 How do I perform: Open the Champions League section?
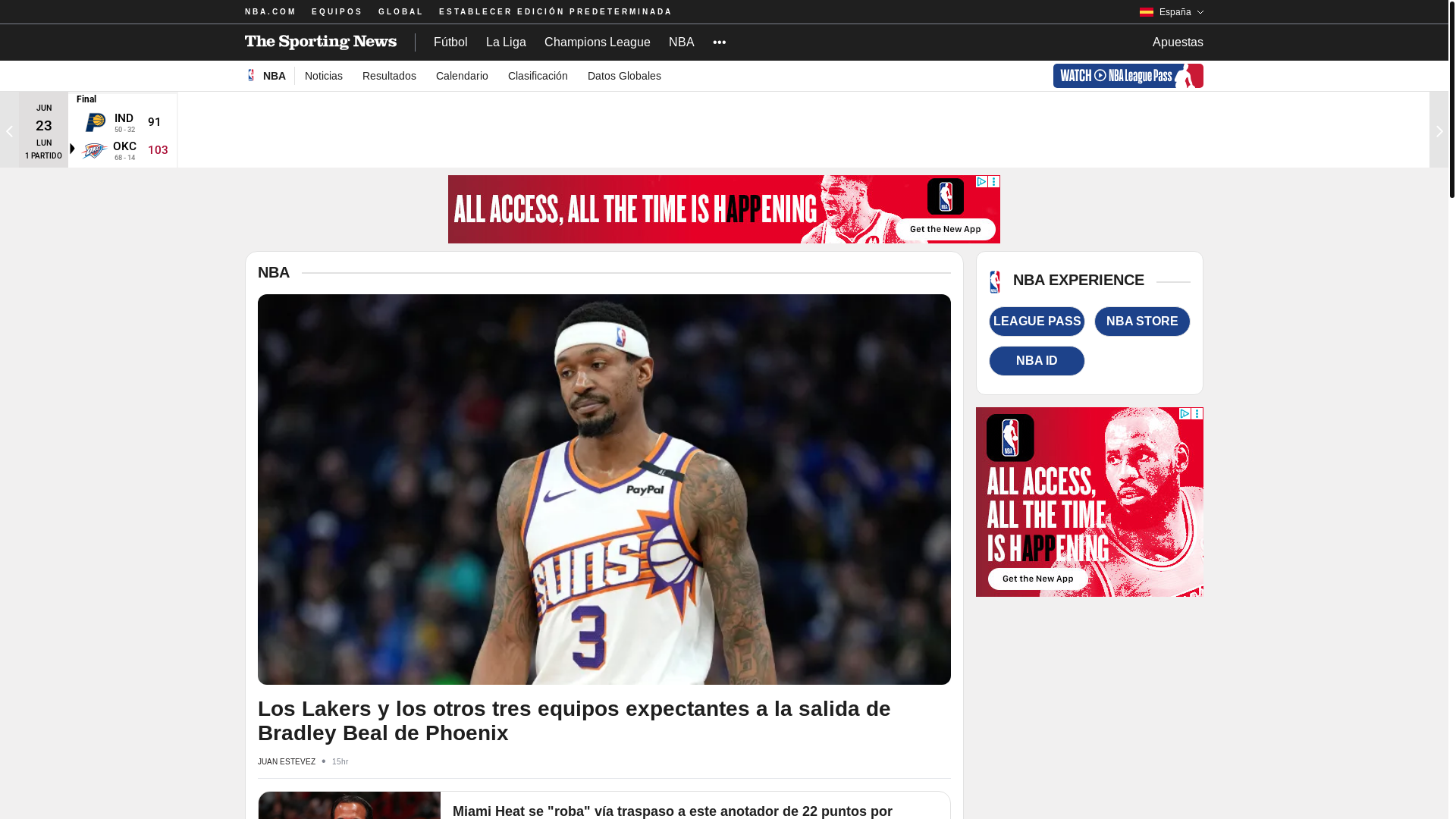(x=597, y=42)
